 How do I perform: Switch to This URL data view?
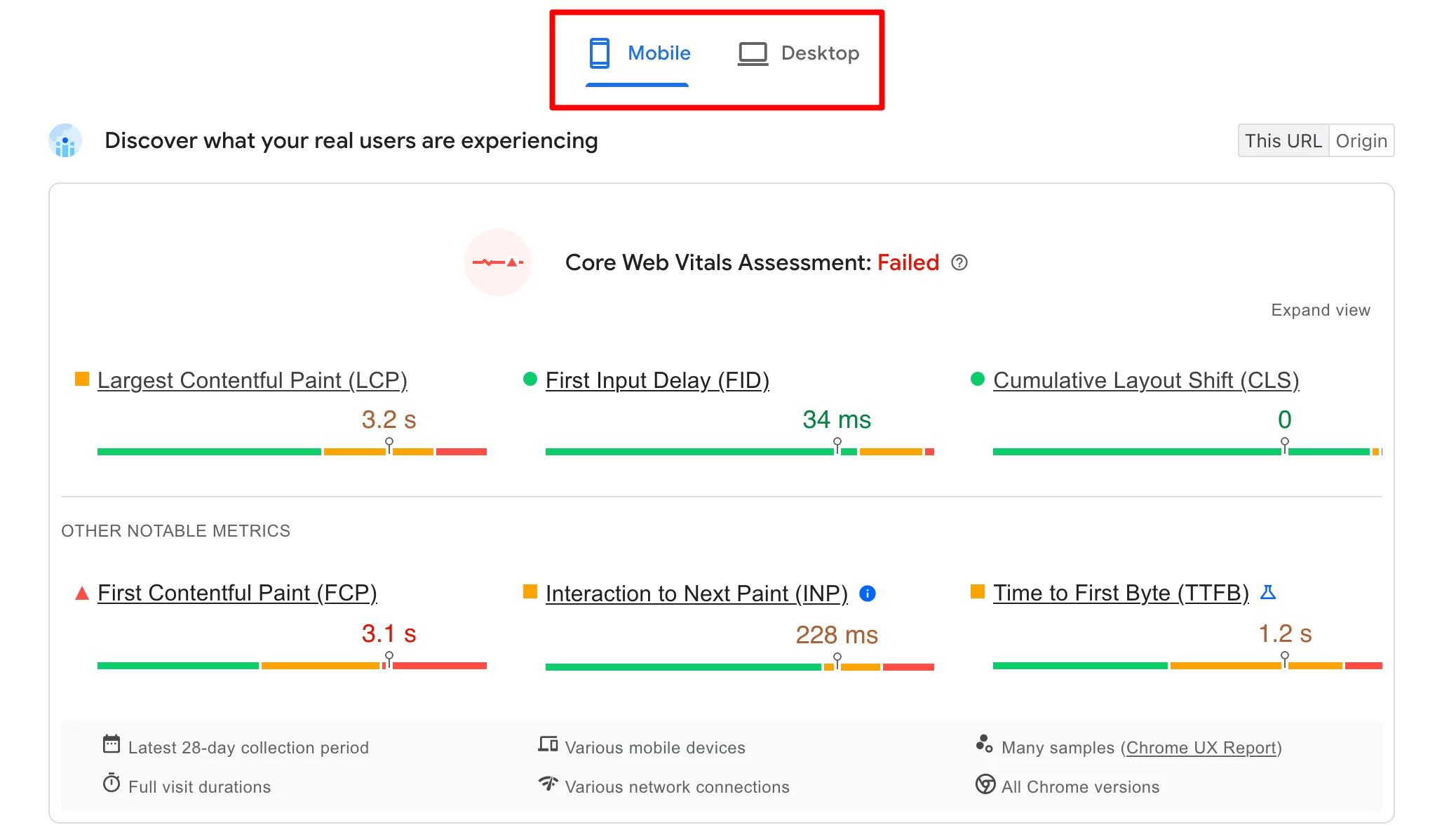coord(1283,140)
